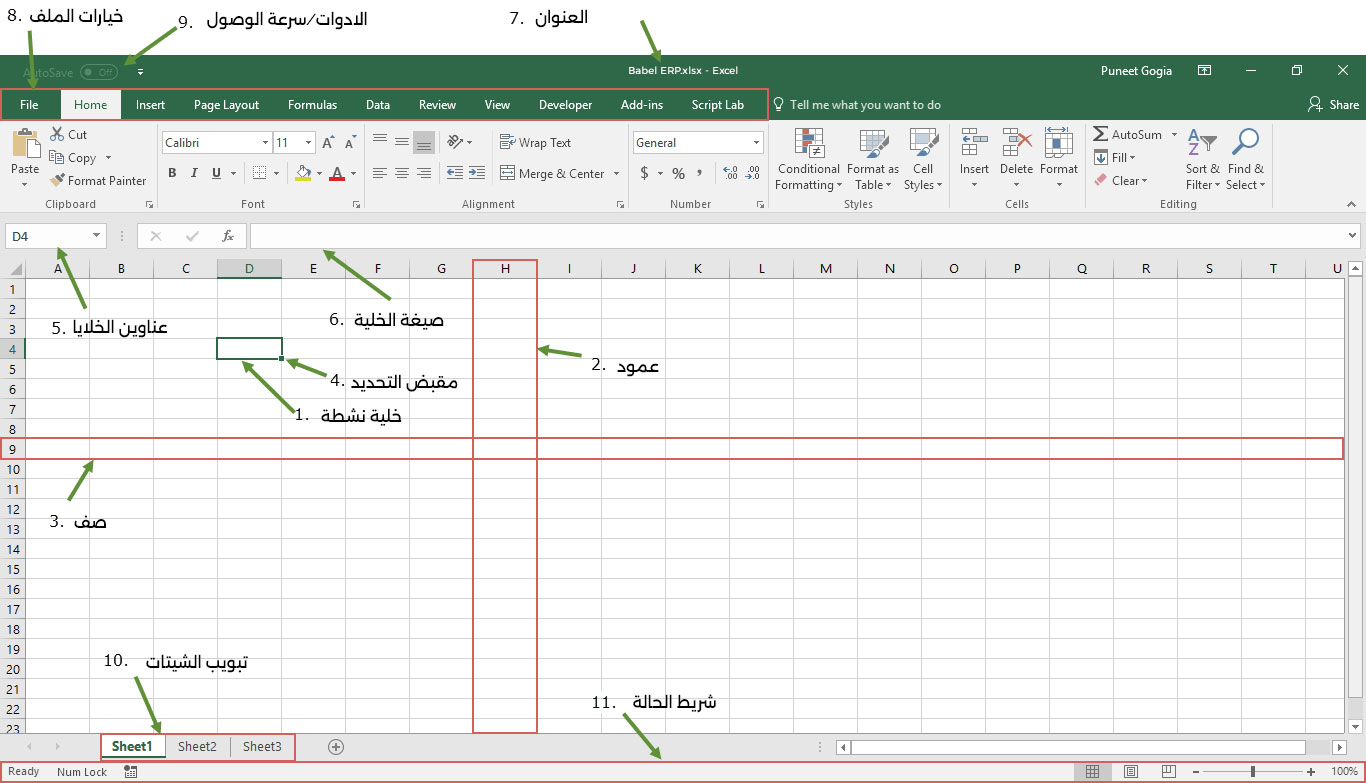Select the Format Painter tool
The width and height of the screenshot is (1366, 783).
[x=98, y=181]
